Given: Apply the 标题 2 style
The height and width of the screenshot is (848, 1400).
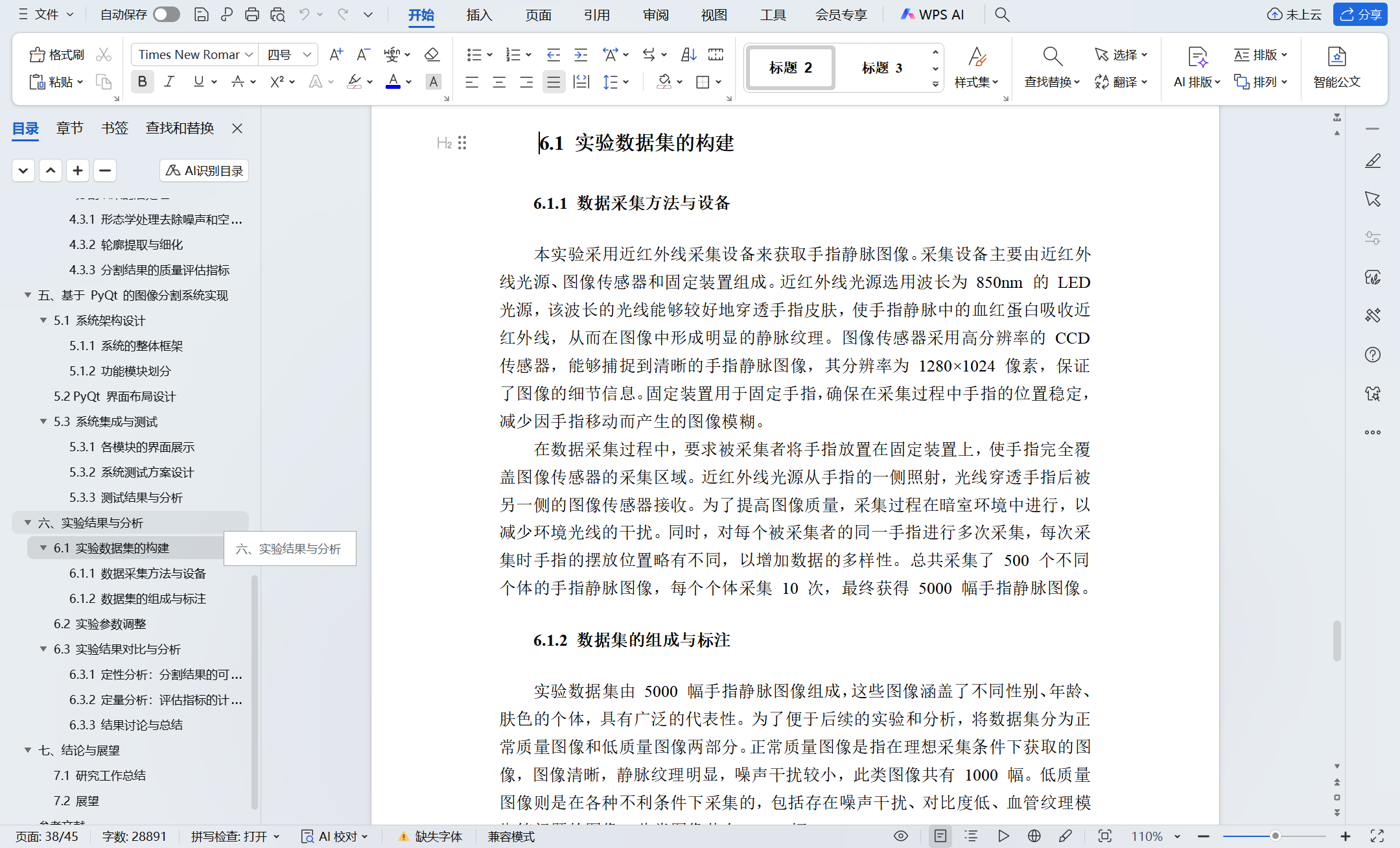Looking at the screenshot, I should 790,67.
